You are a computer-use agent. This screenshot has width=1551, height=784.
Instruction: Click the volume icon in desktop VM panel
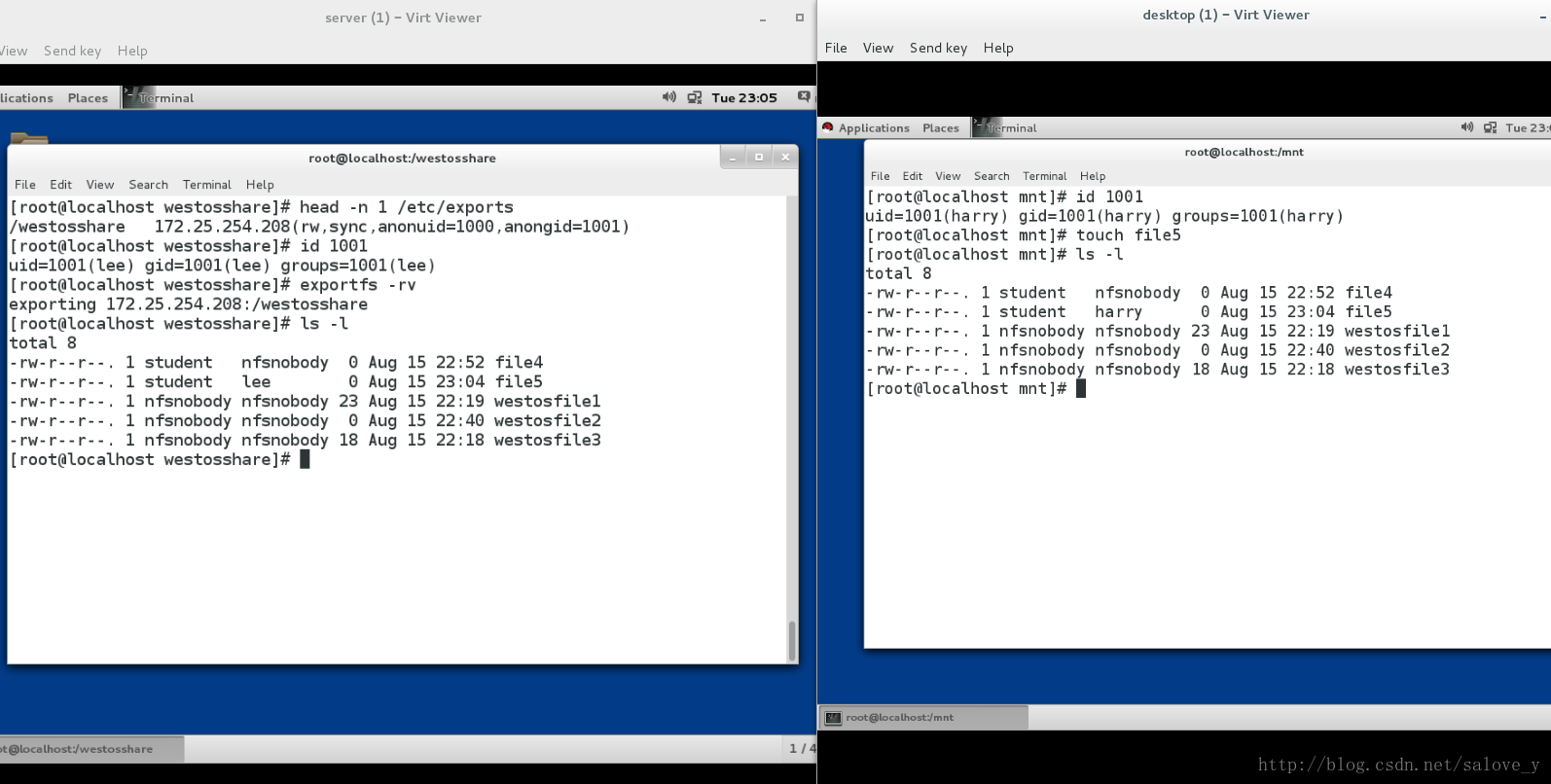1466,127
